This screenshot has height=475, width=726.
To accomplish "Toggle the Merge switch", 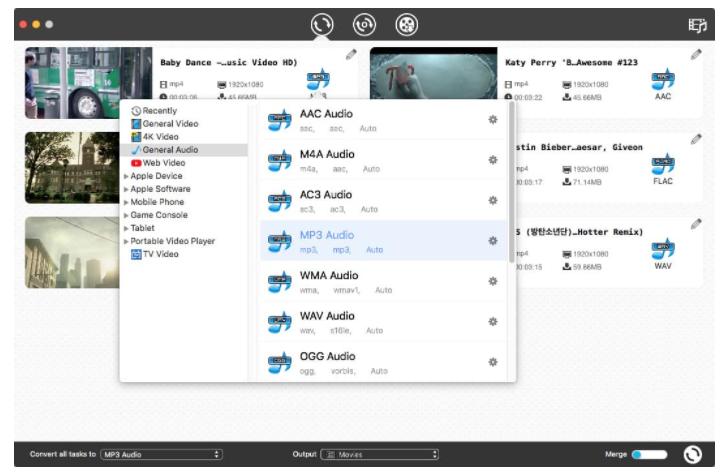I will [x=650, y=454].
